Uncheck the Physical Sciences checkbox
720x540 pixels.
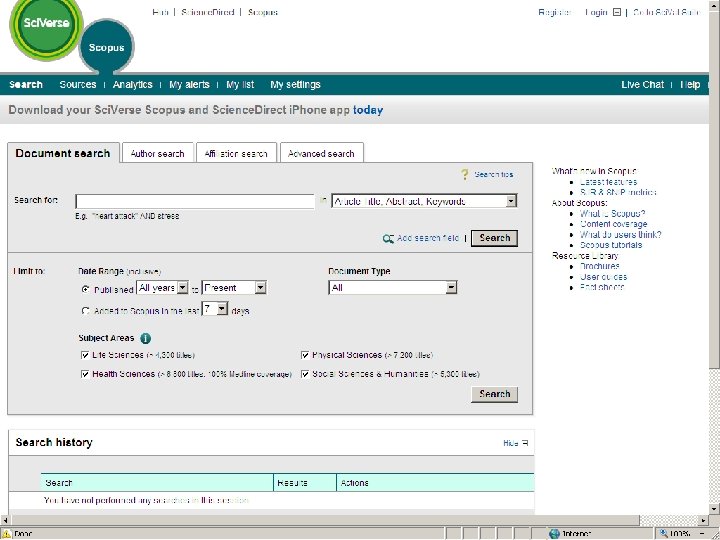pyautogui.click(x=305, y=355)
